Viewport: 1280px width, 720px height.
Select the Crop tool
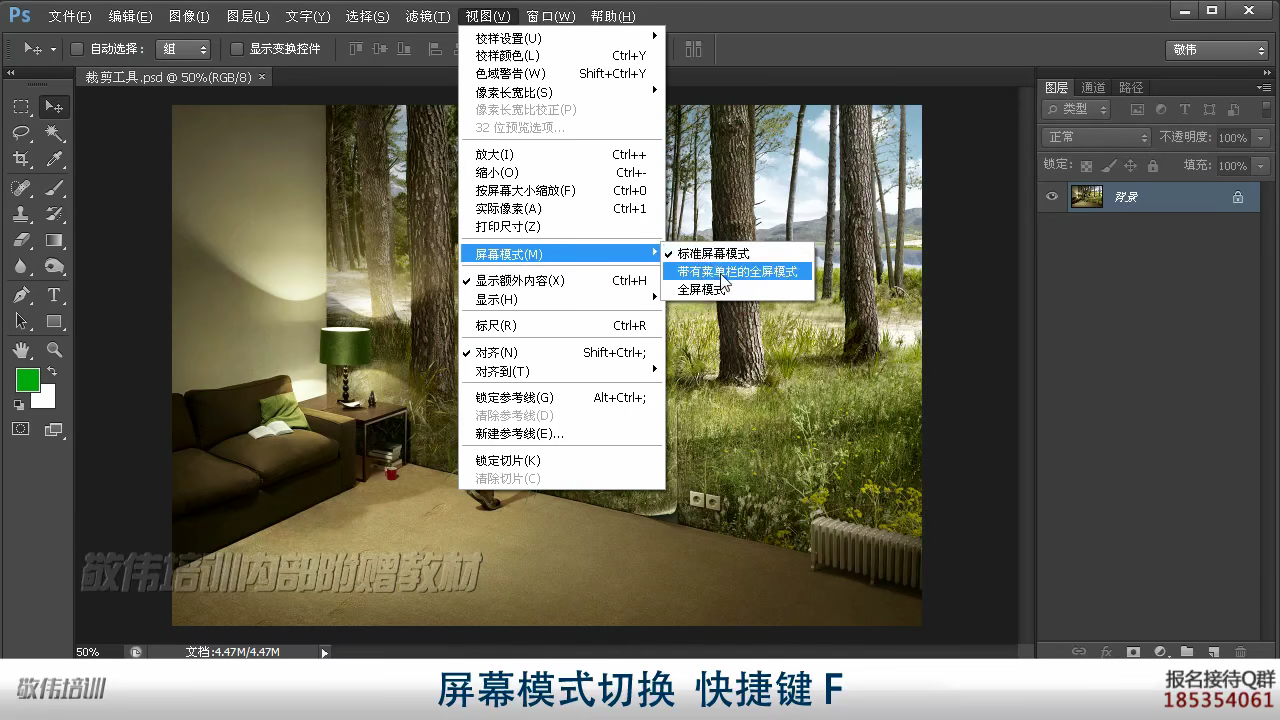click(21, 159)
